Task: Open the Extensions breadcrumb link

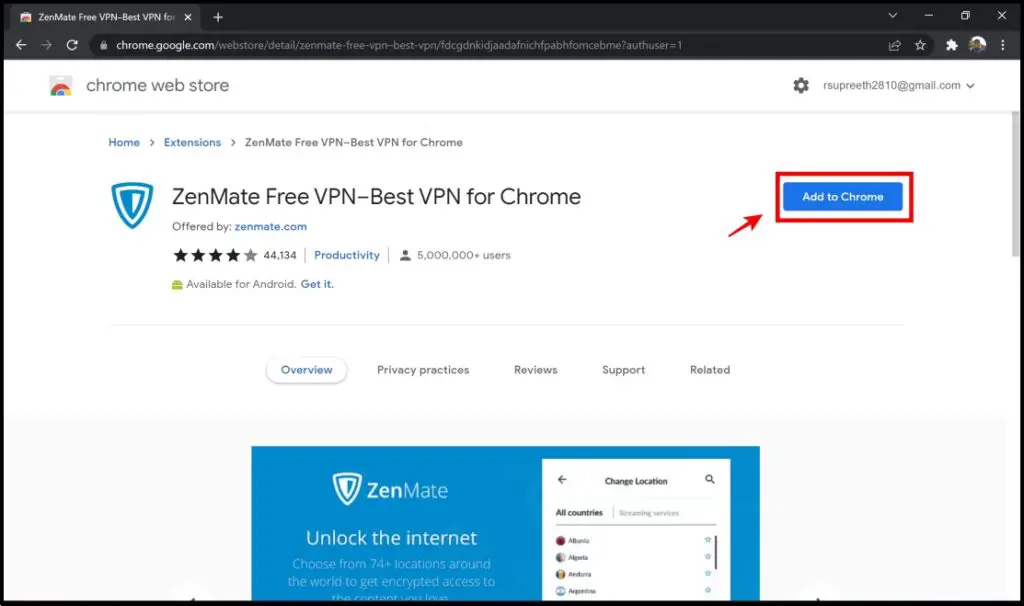Action: (192, 142)
